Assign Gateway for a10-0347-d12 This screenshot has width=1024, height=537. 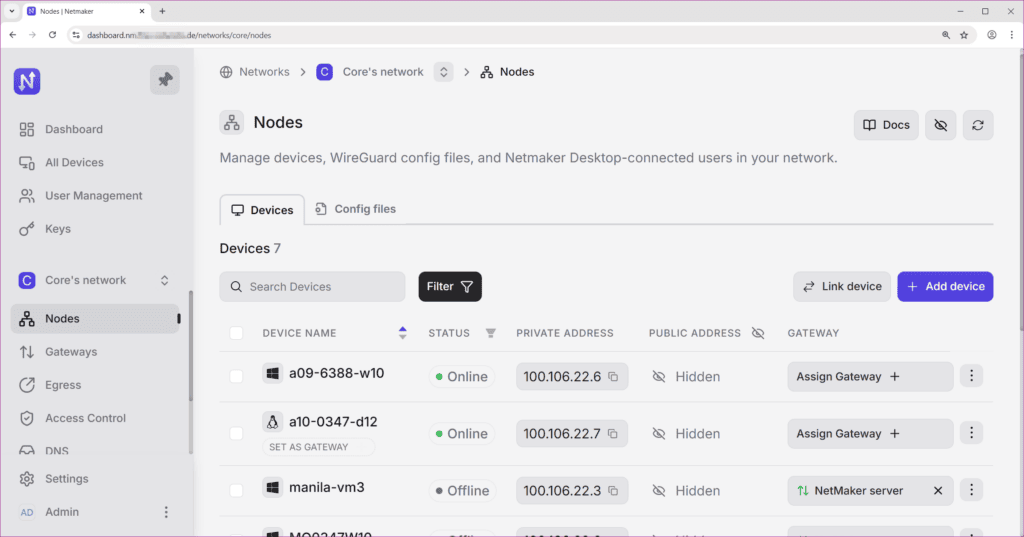point(870,434)
